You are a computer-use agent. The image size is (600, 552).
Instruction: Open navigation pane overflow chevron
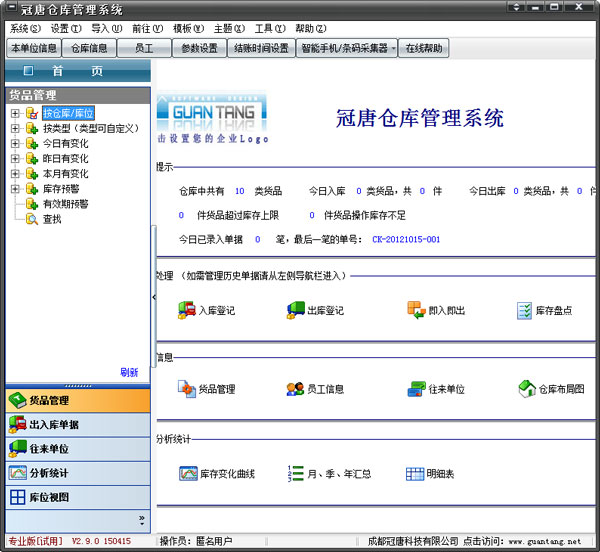click(x=142, y=520)
